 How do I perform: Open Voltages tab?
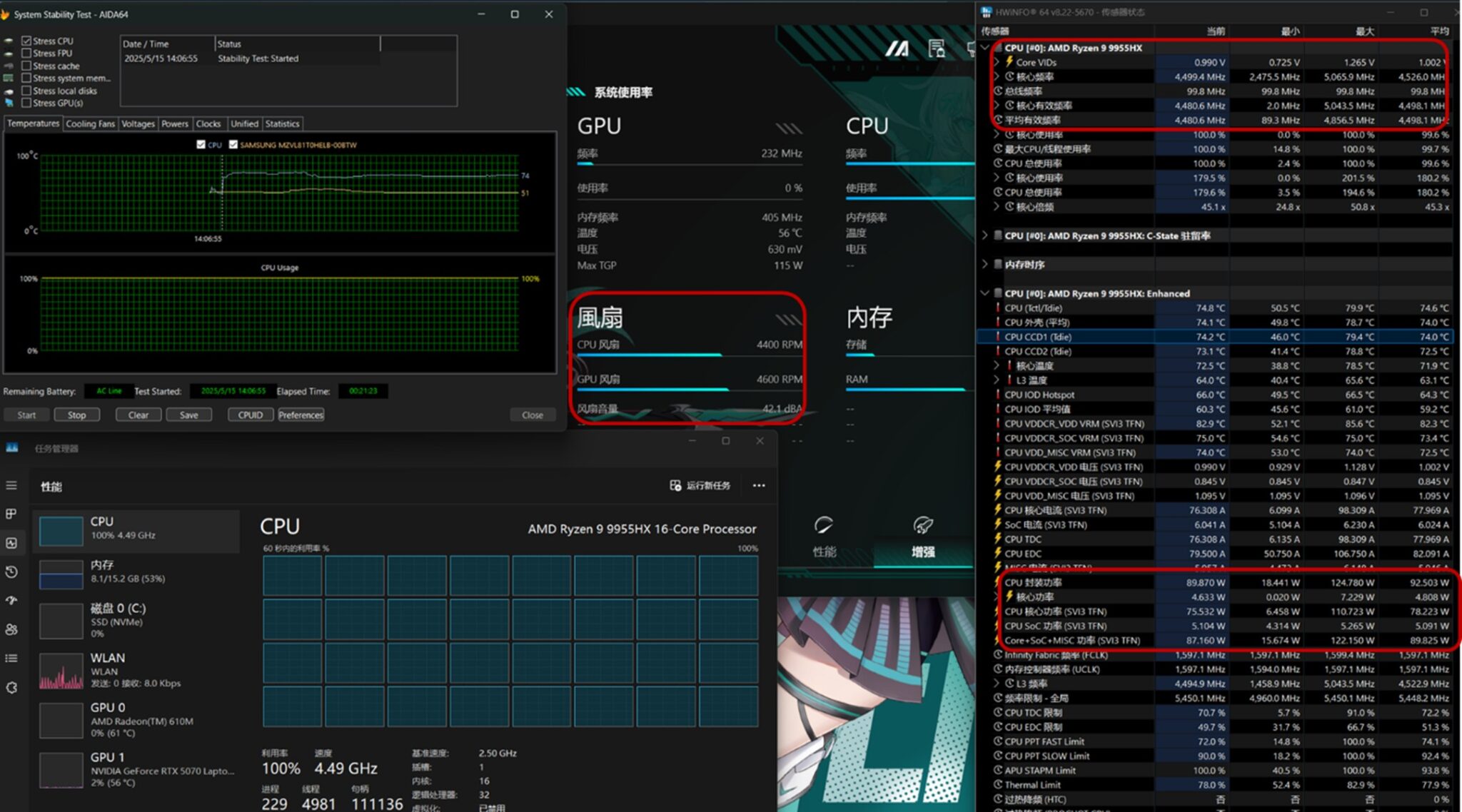click(x=138, y=123)
